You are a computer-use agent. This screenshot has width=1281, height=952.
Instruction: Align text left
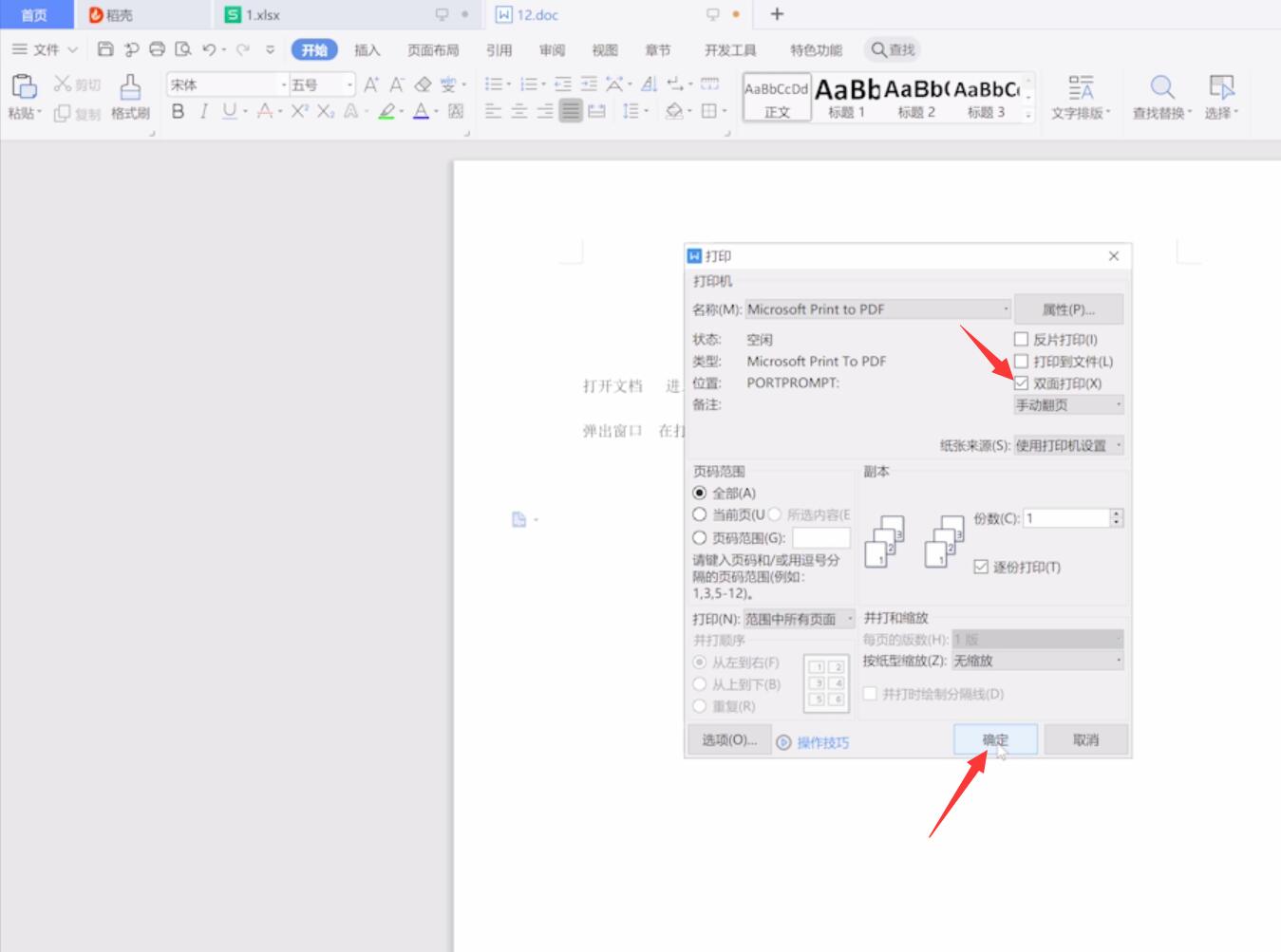[493, 112]
